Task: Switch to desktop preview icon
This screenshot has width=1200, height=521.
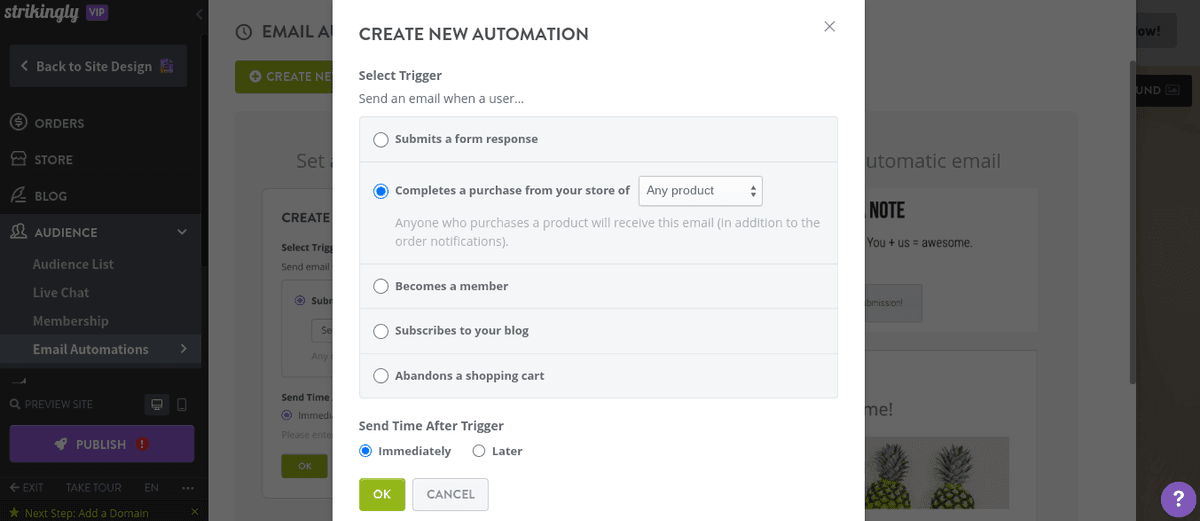Action: pyautogui.click(x=156, y=404)
